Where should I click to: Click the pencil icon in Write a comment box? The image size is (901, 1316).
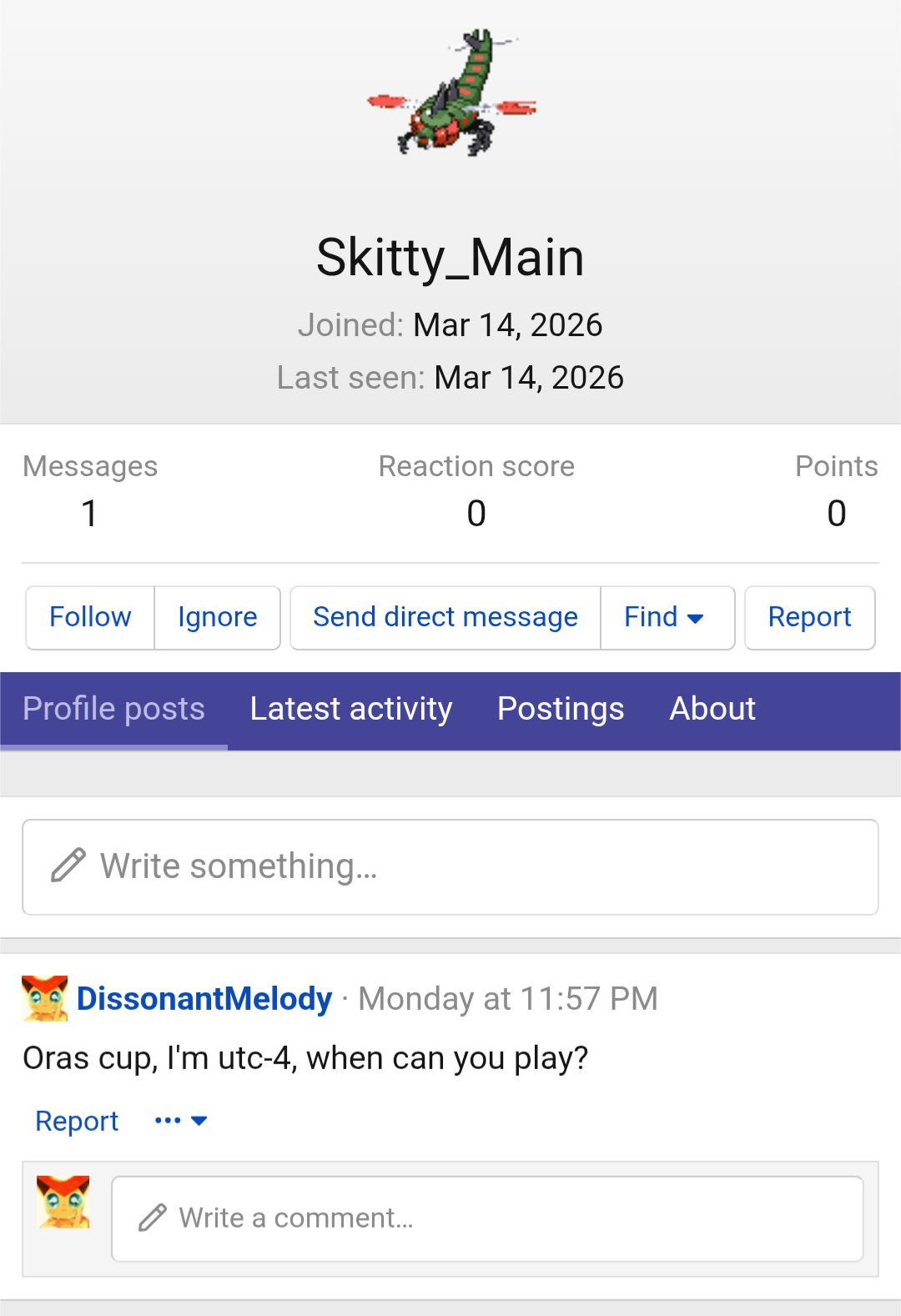(153, 1218)
